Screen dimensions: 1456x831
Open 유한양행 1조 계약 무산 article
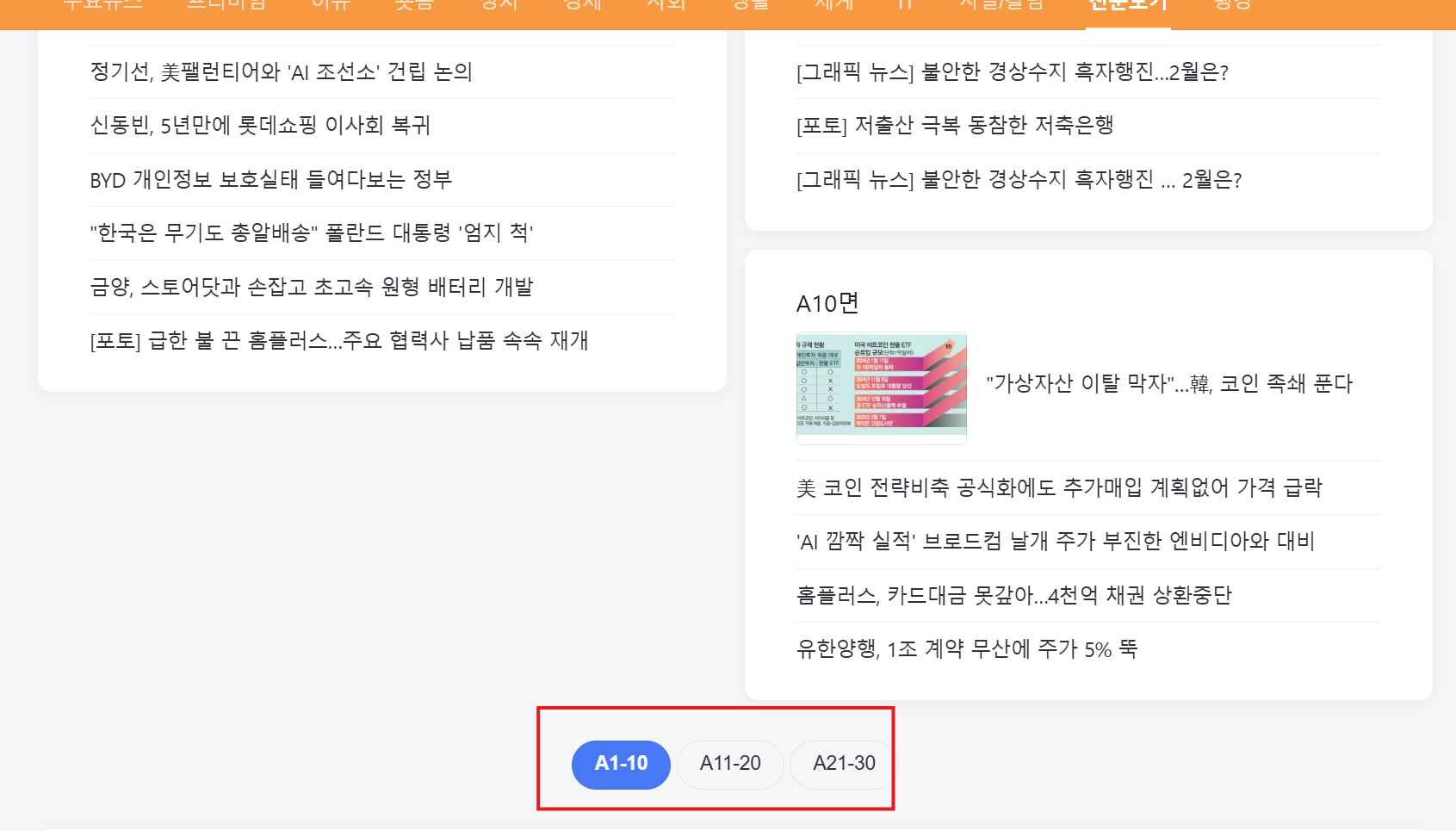tap(967, 649)
